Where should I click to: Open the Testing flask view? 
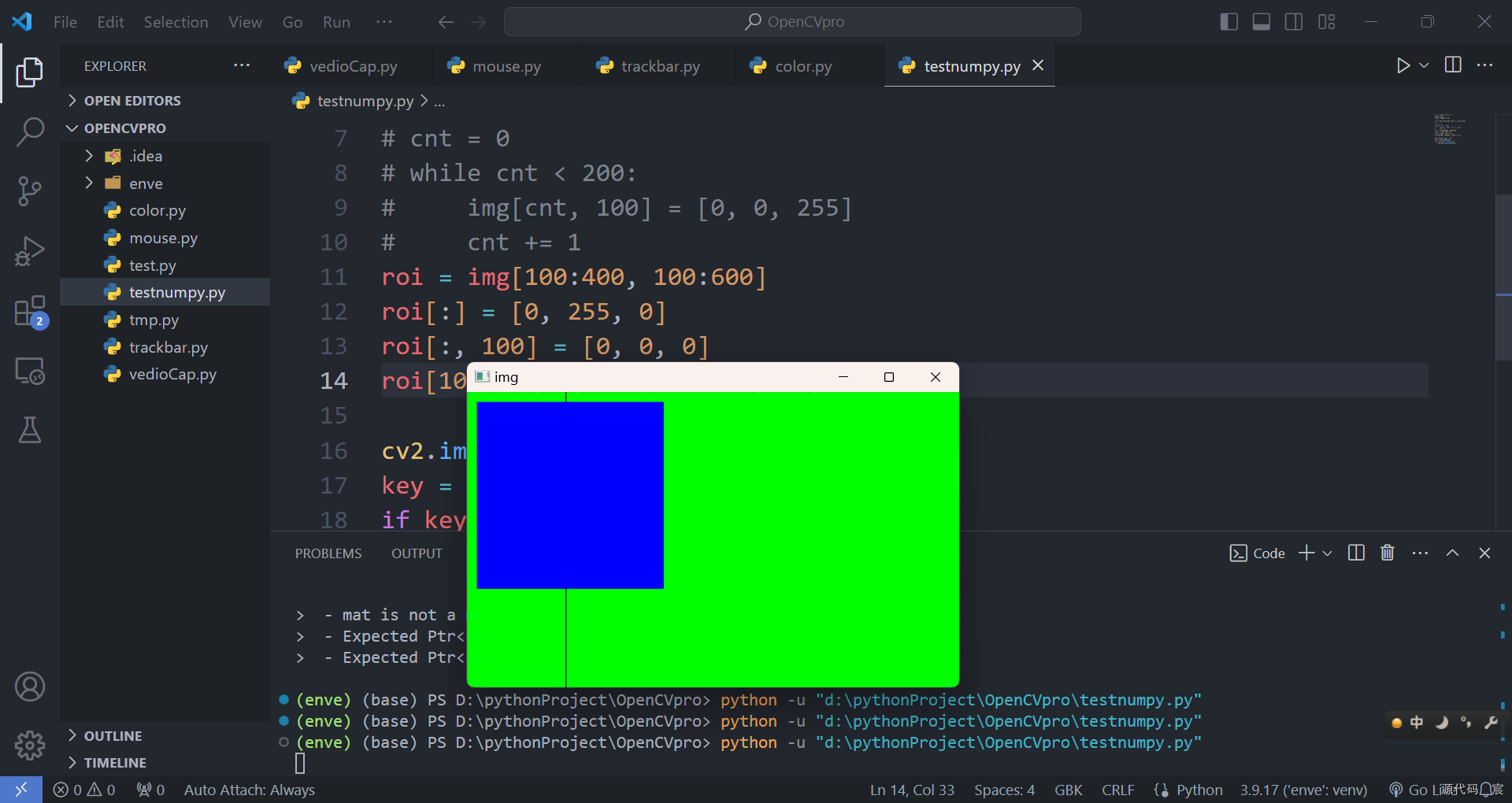click(x=30, y=430)
